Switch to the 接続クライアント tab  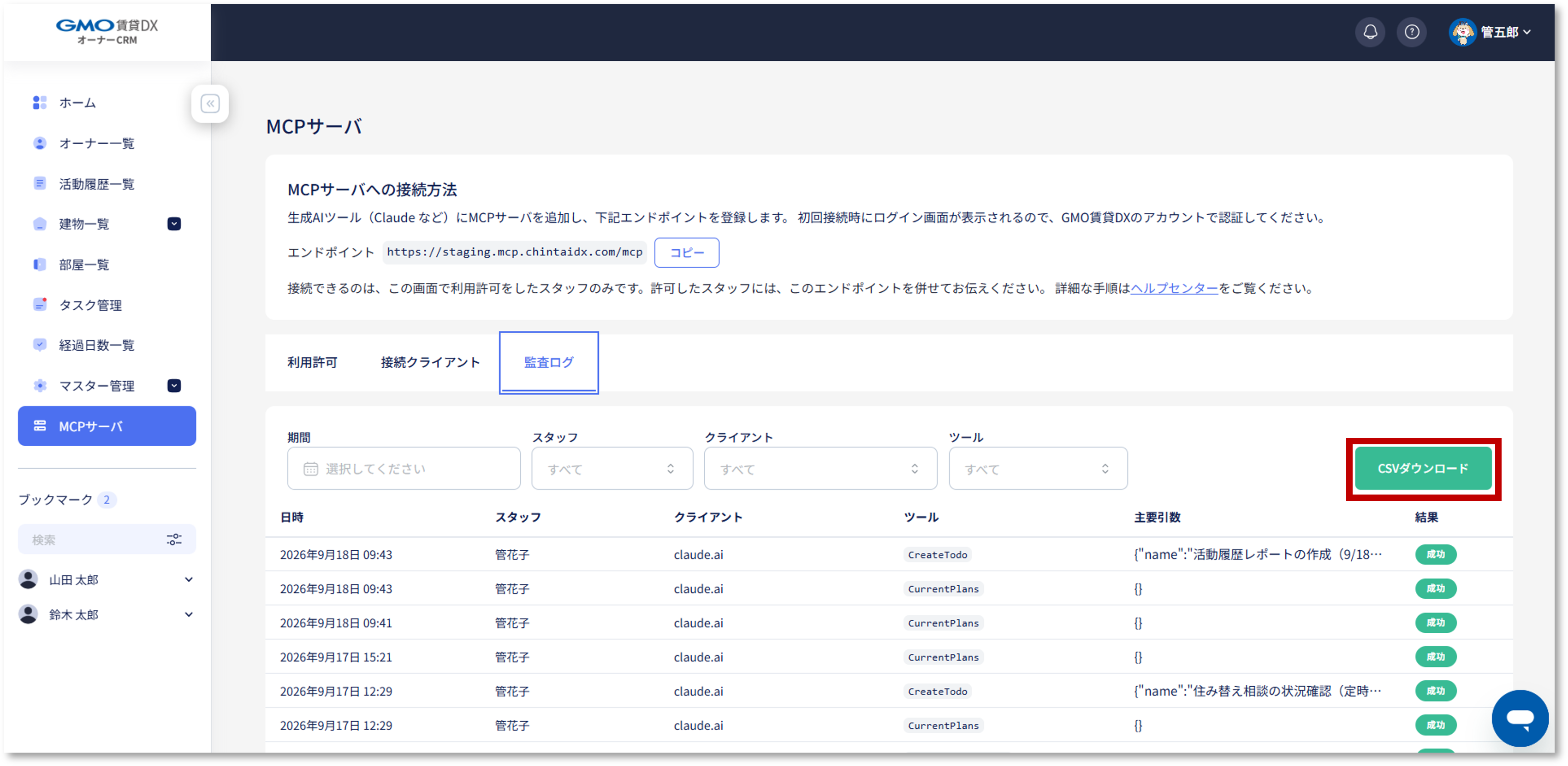[x=430, y=363]
